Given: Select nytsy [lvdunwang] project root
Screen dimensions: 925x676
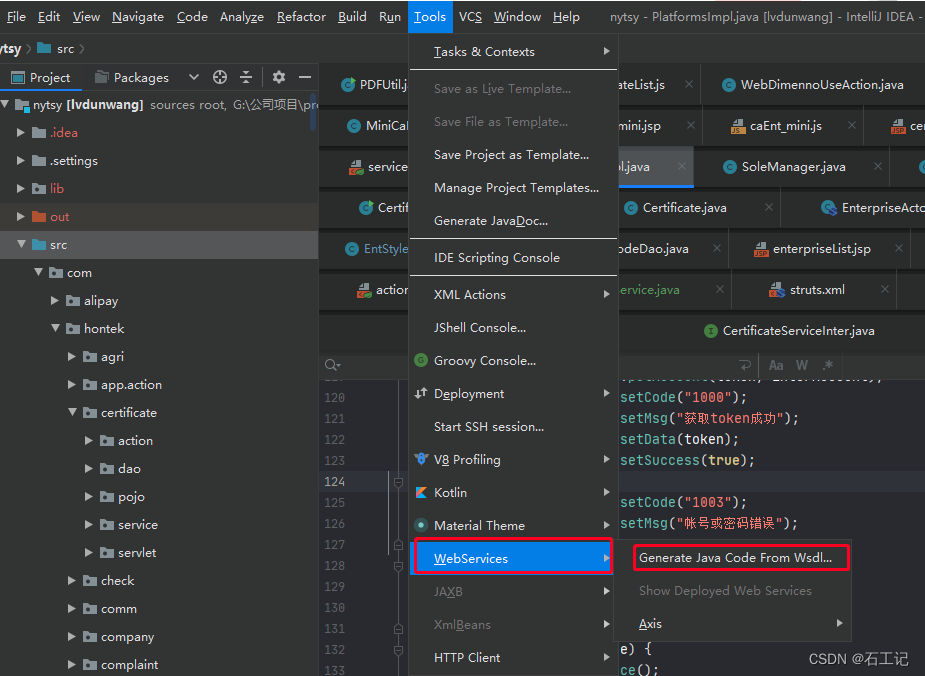Looking at the screenshot, I should (88, 104).
